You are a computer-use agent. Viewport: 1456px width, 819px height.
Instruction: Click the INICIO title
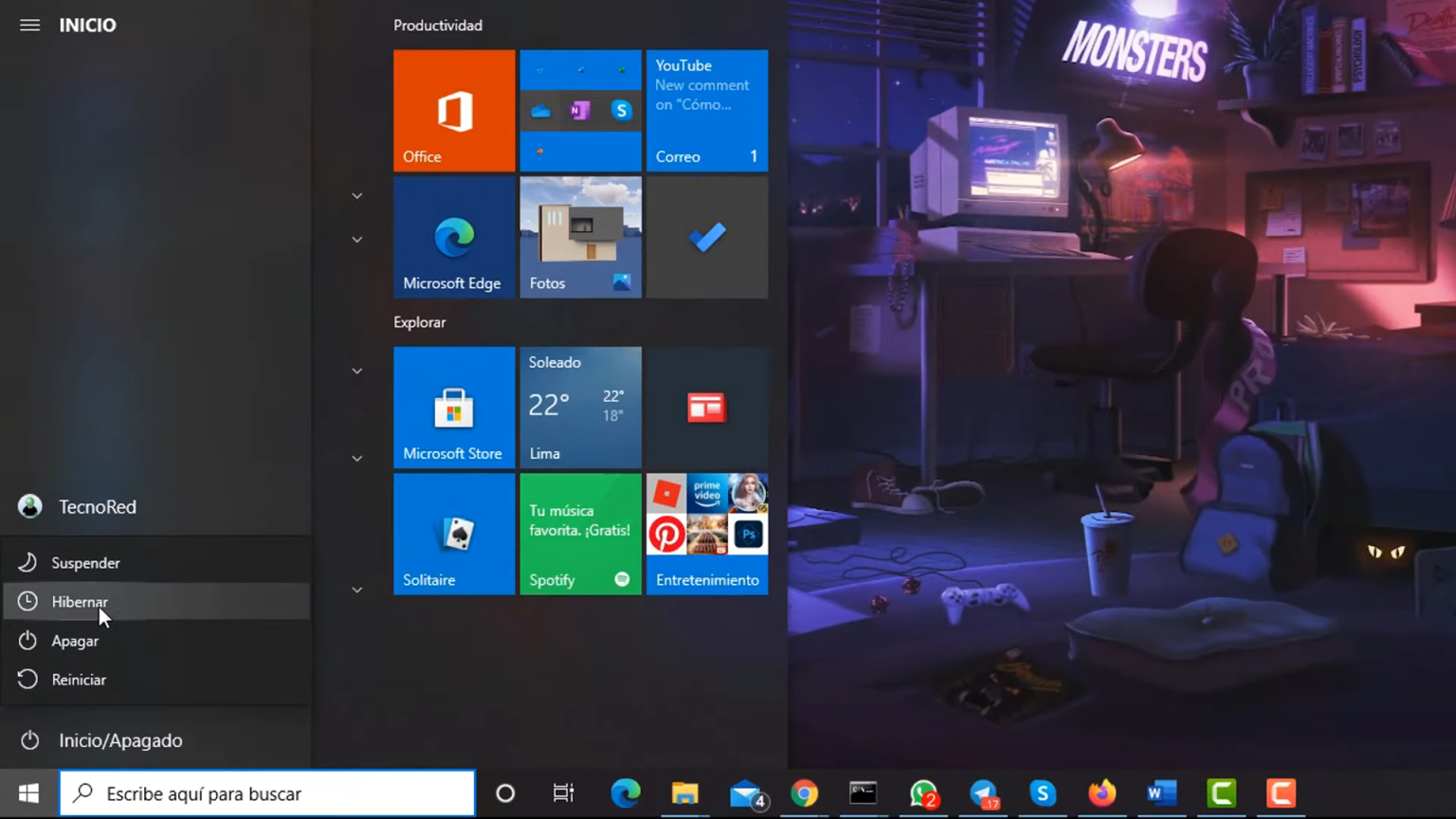click(88, 26)
